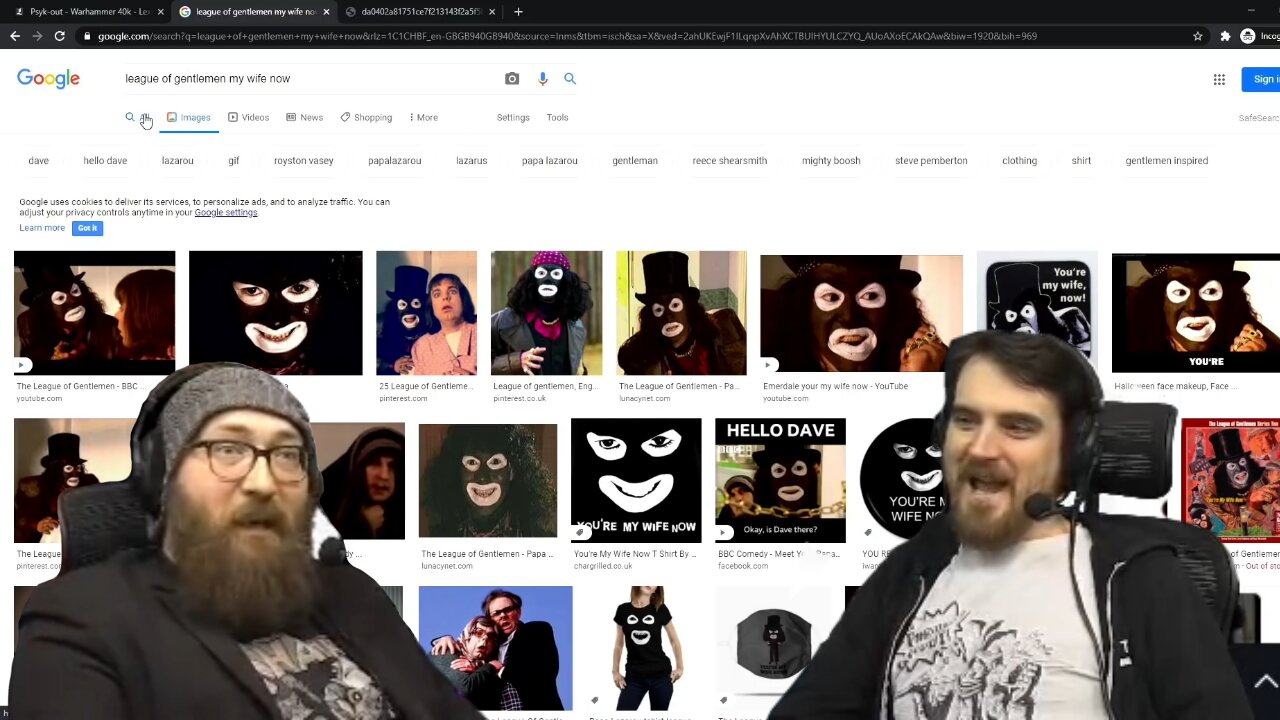The width and height of the screenshot is (1280, 720).
Task: Open first BBC youtube.com image result
Action: tap(94, 313)
